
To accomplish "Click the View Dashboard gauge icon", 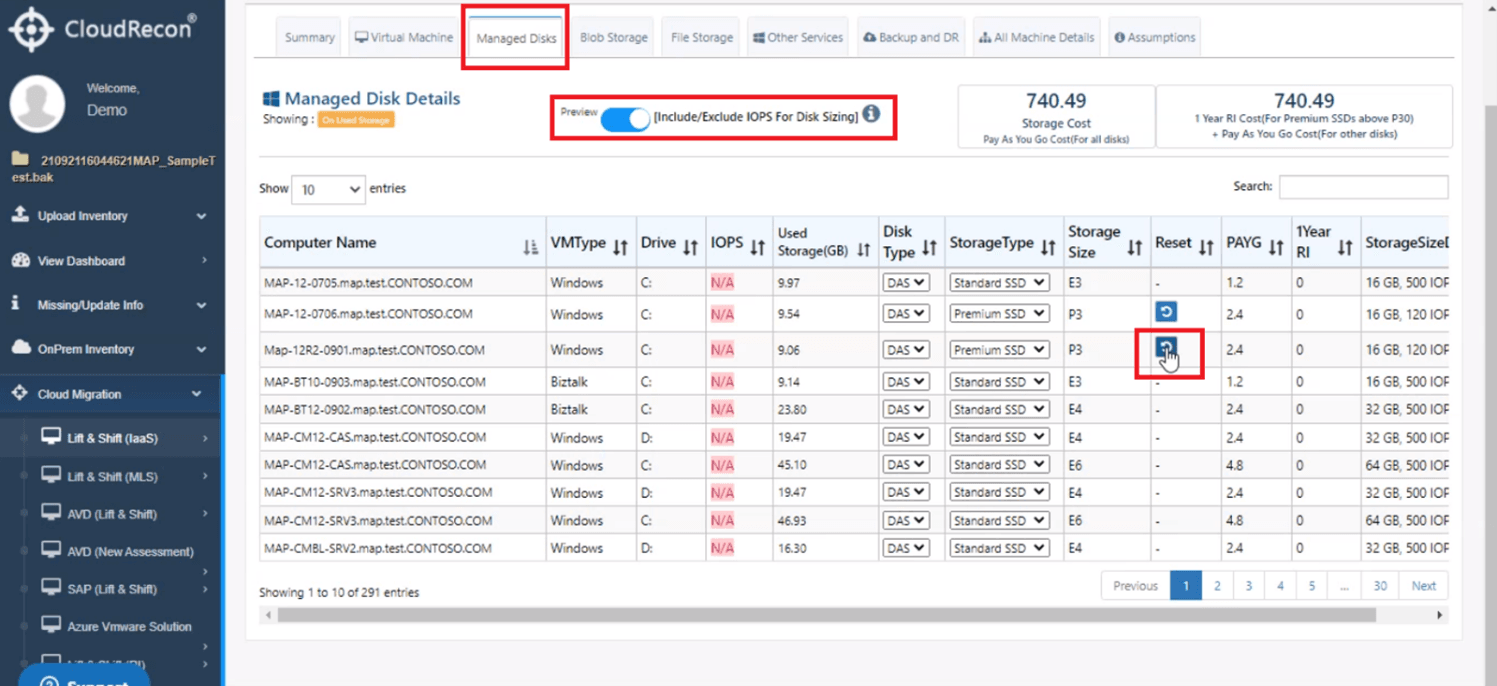I will pyautogui.click(x=21, y=260).
